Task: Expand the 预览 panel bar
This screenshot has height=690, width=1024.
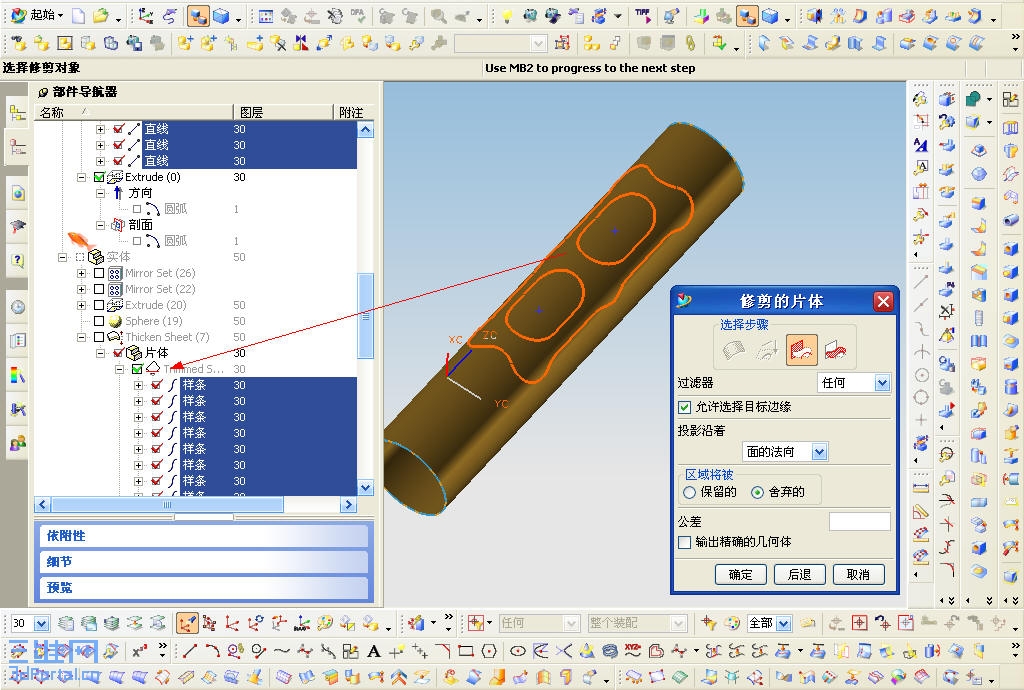Action: pyautogui.click(x=204, y=588)
